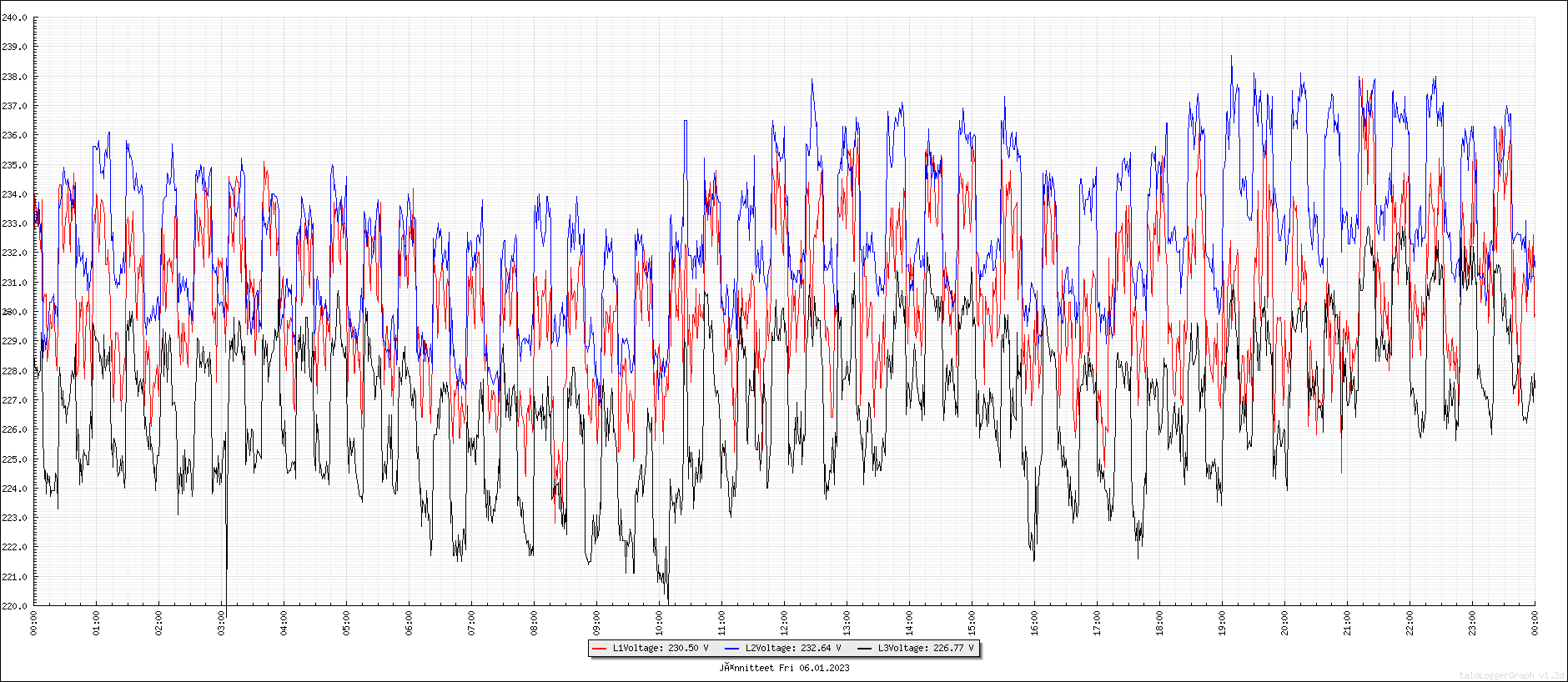Click the 21:00 time axis label
1568x682 pixels.
pos(1347,623)
